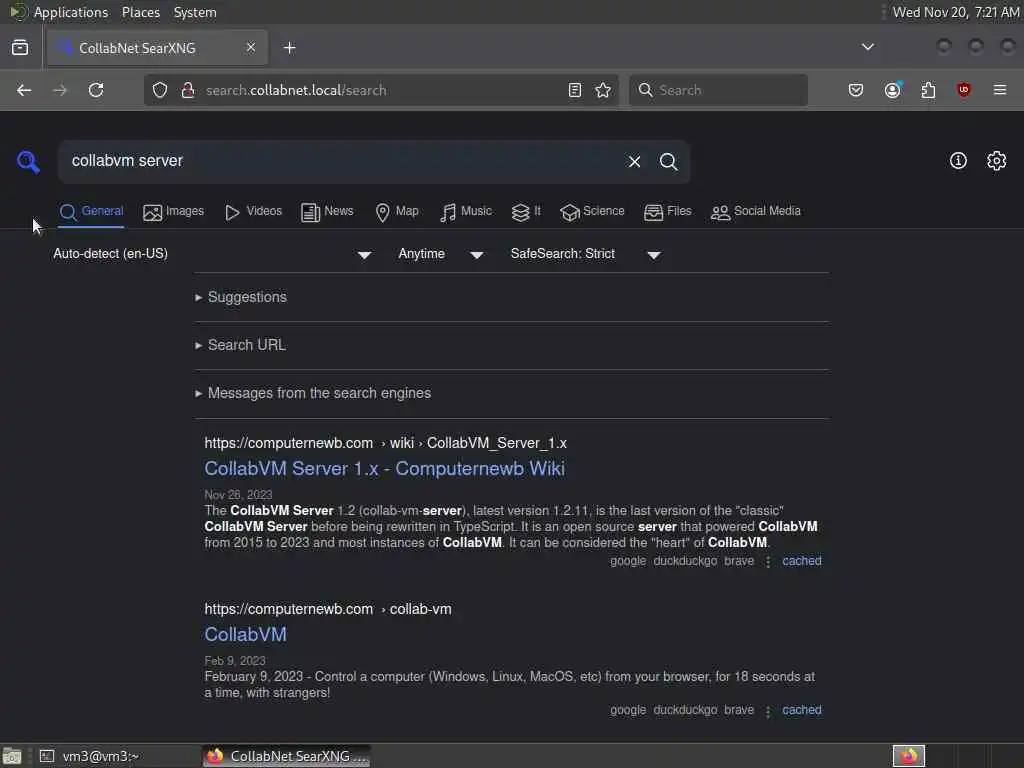Viewport: 1024px width, 768px height.
Task: Switch to the Images category
Action: pos(174,212)
